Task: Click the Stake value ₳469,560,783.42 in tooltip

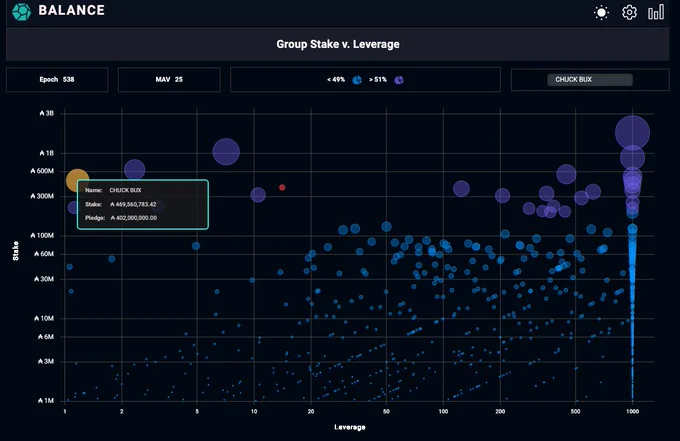Action: click(133, 204)
